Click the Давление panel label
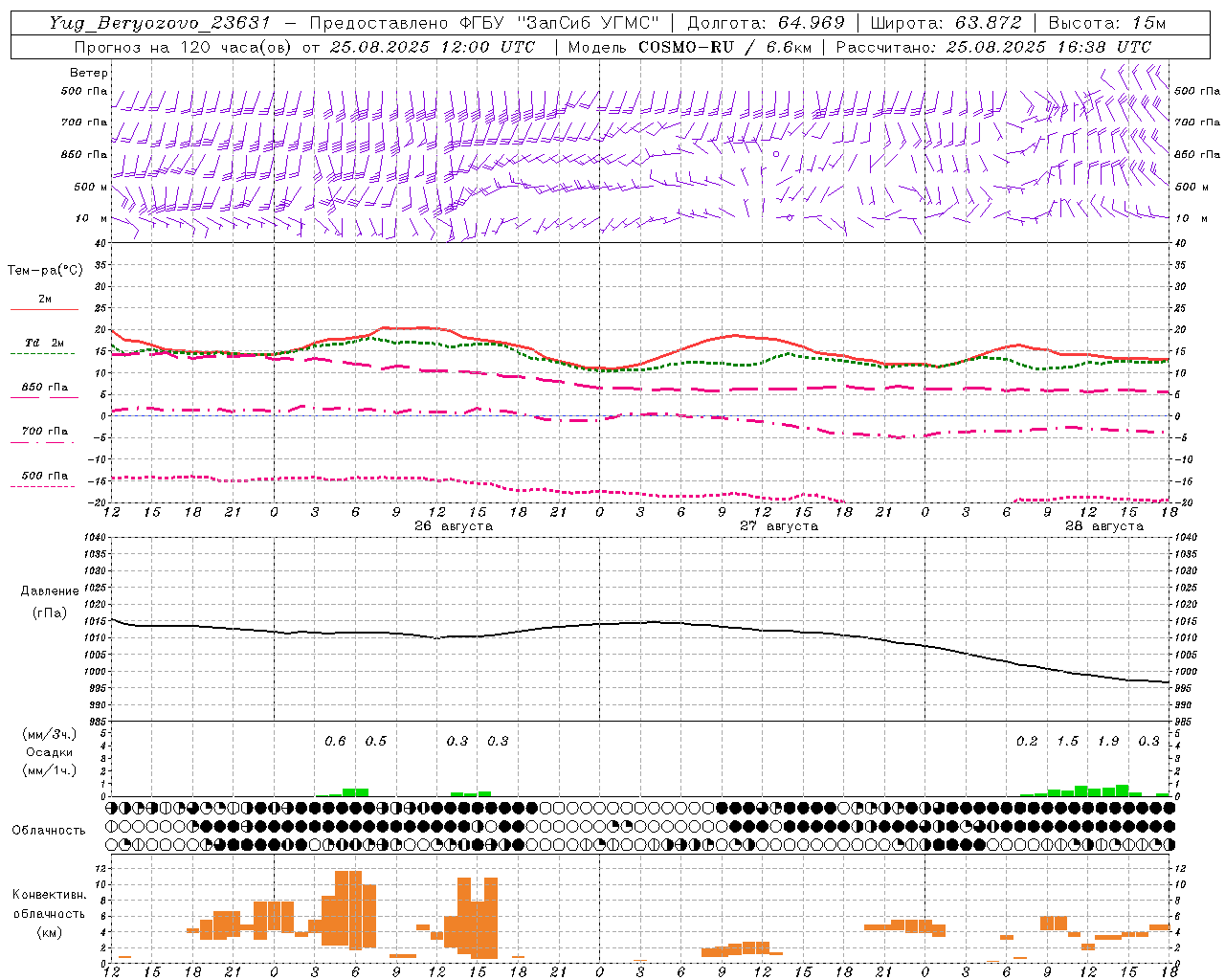Screen dimensions: 1225x980 [50, 591]
